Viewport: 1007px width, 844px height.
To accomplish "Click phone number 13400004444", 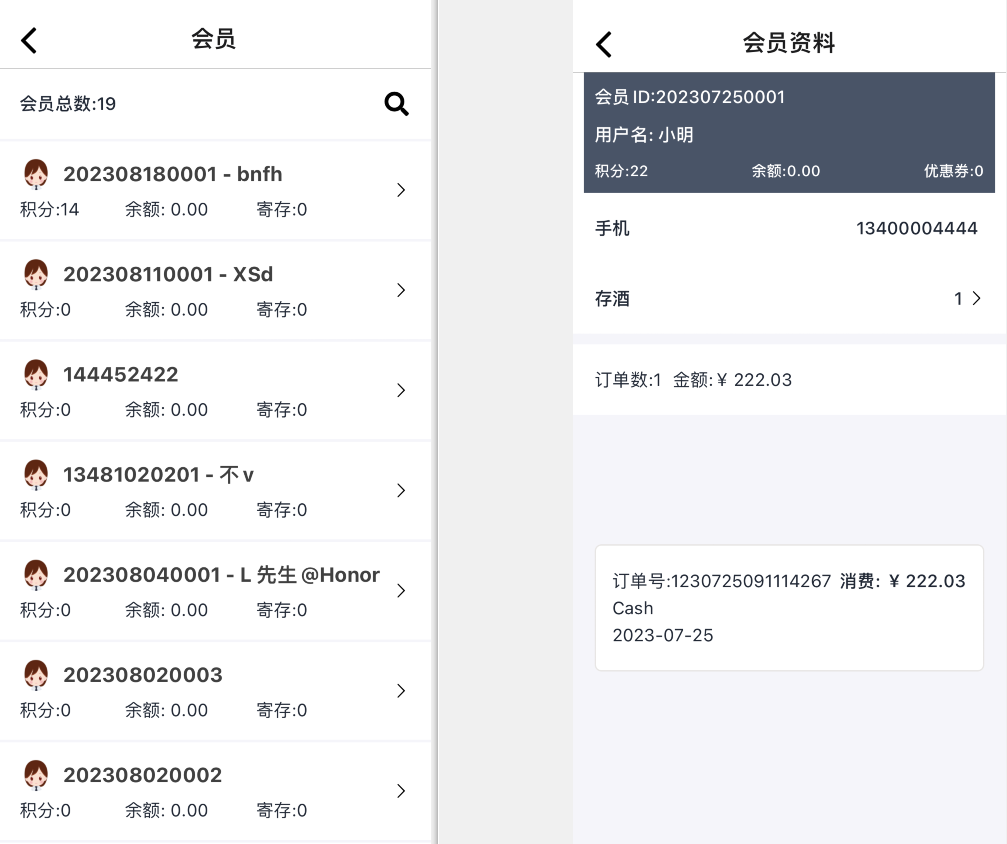I will click(x=916, y=228).
